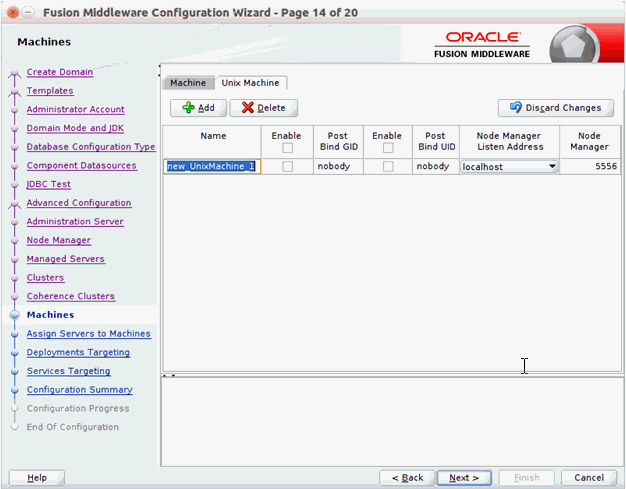Jump to the Configuration Summary step
The width and height of the screenshot is (626, 489).
79,390
